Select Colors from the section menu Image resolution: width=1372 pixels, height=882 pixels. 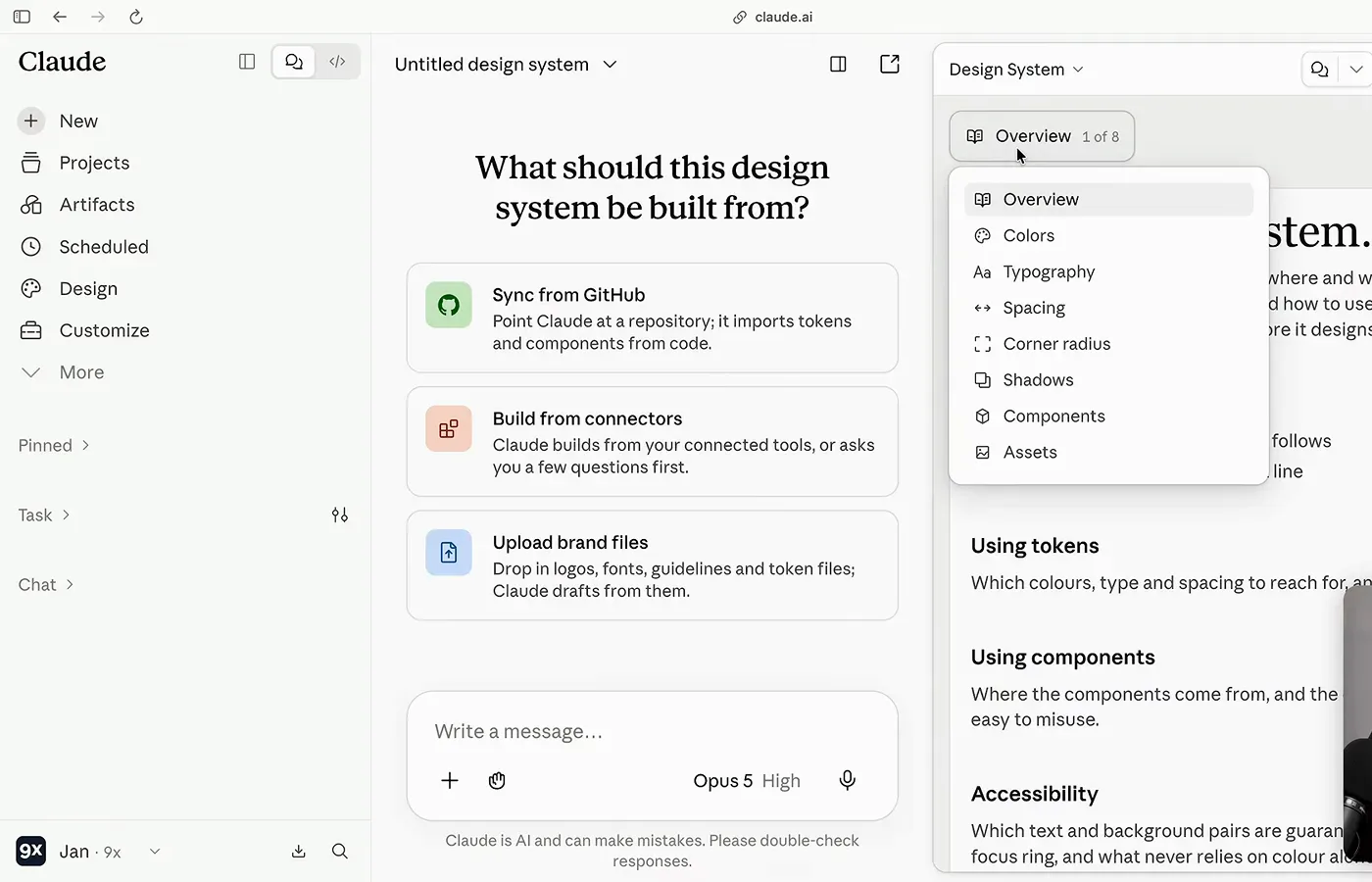pos(1108,235)
